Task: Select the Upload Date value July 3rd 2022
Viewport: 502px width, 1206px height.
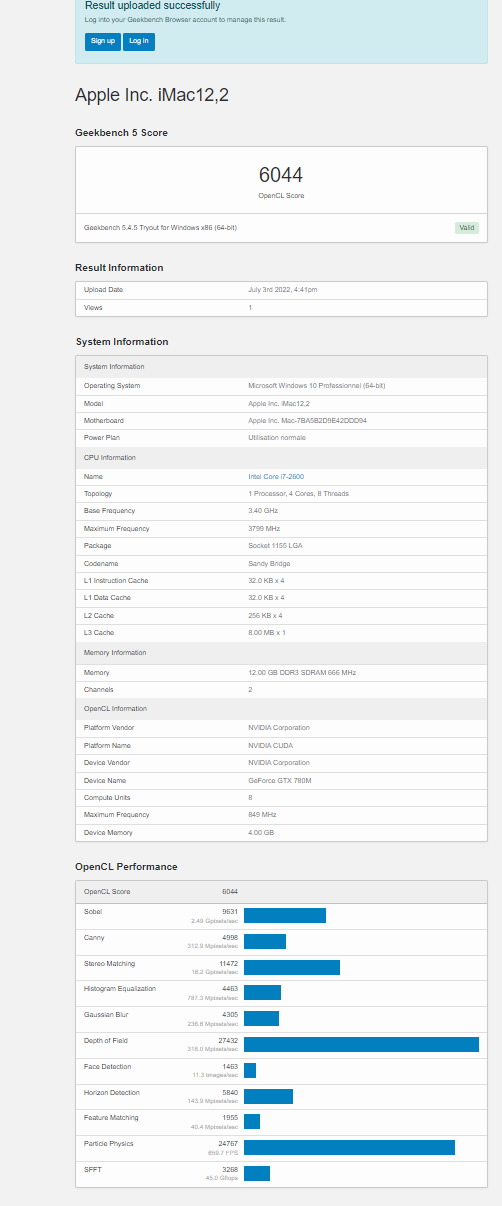Action: click(283, 290)
